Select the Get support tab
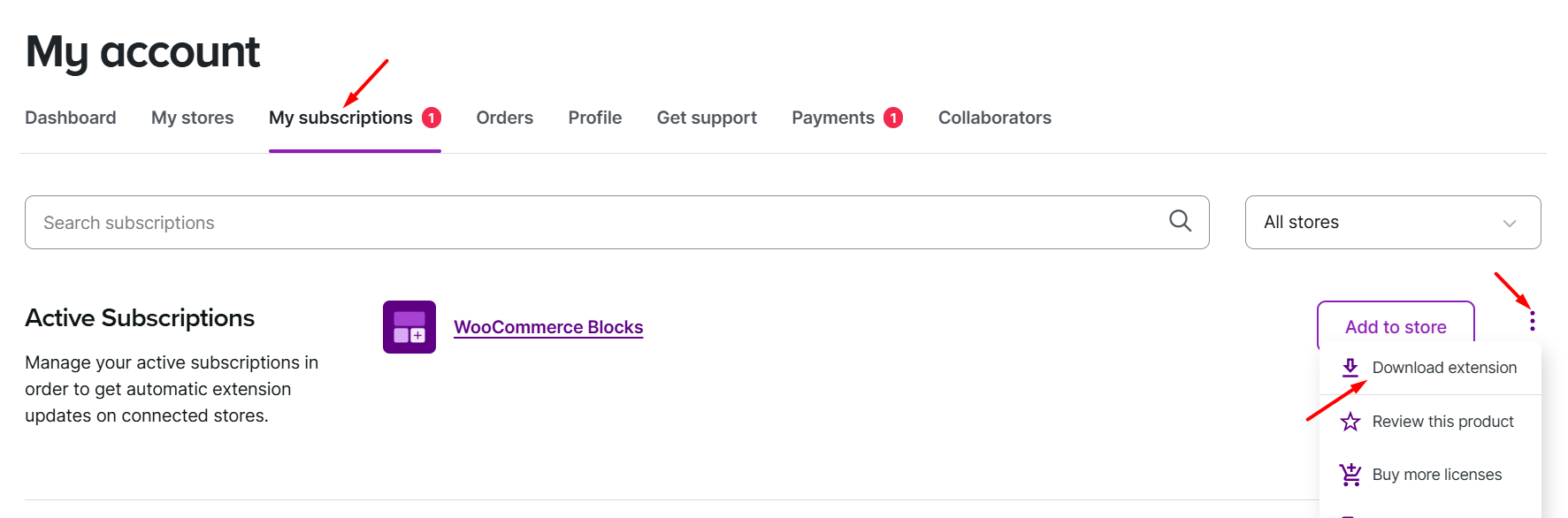Screen dimensions: 1568x518 point(707,118)
